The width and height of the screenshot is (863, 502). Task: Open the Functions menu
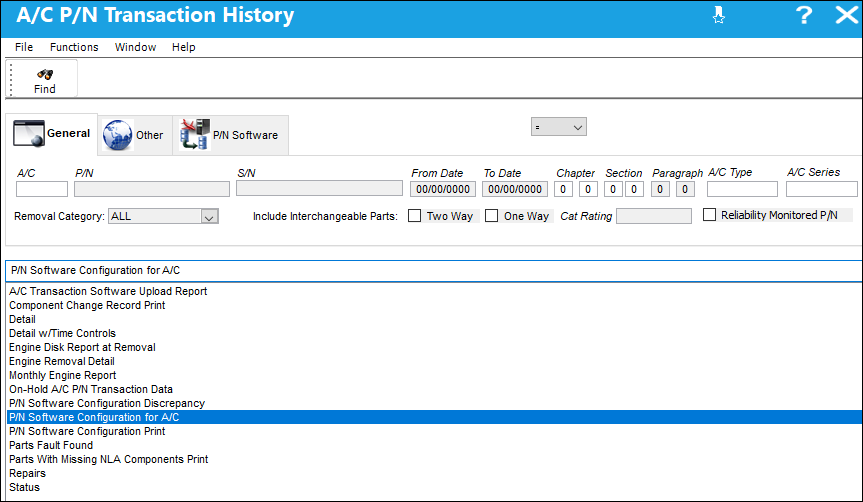[74, 47]
